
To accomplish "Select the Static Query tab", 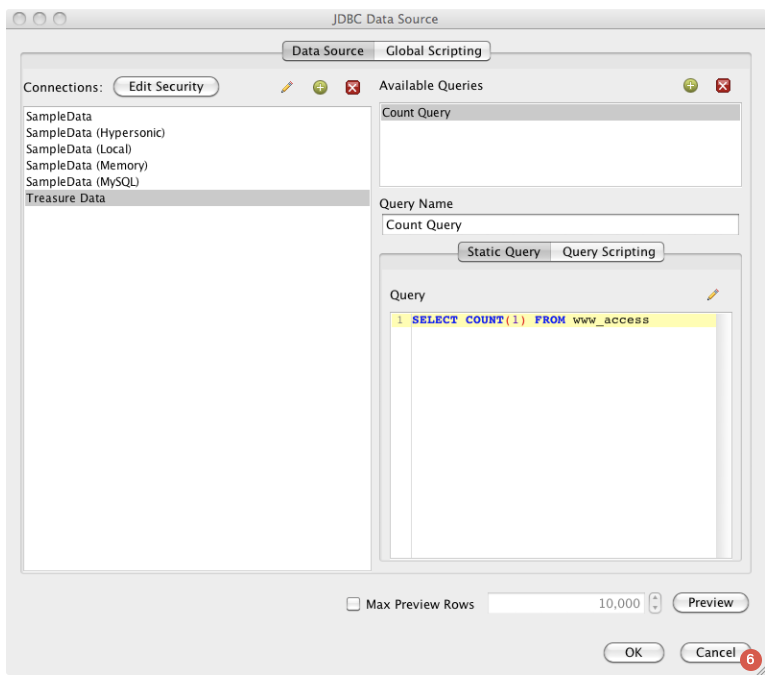I will coord(503,252).
